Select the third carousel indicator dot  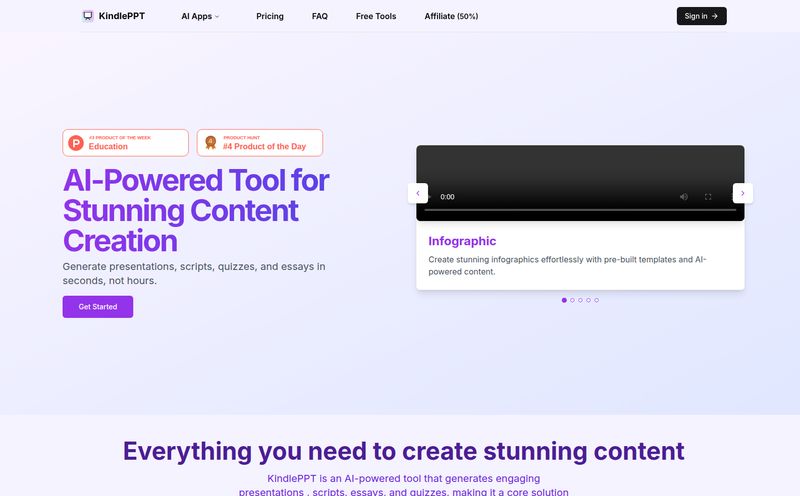(x=581, y=300)
